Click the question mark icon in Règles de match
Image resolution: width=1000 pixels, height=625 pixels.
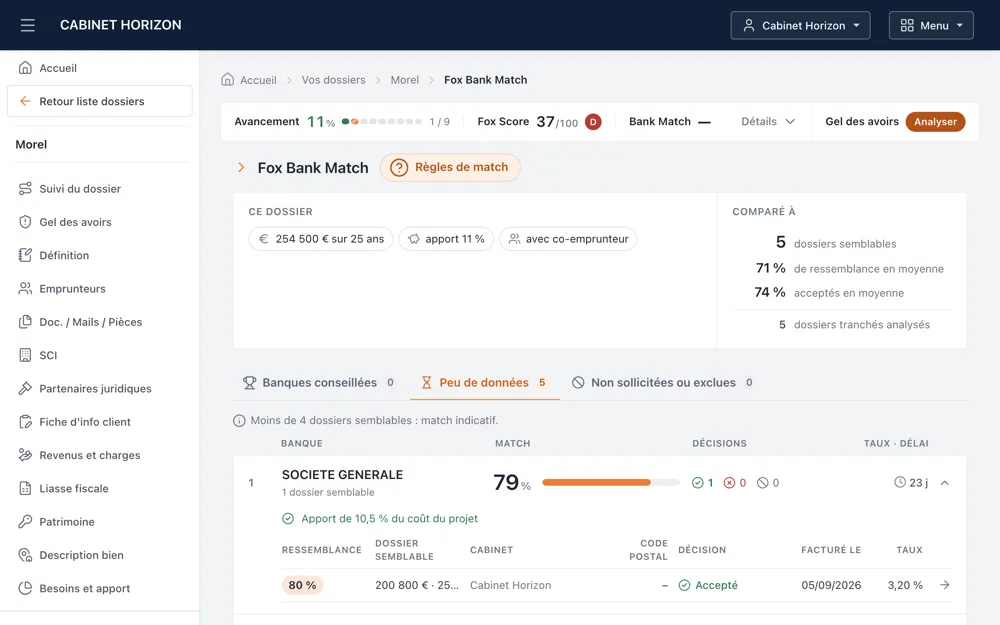point(399,168)
